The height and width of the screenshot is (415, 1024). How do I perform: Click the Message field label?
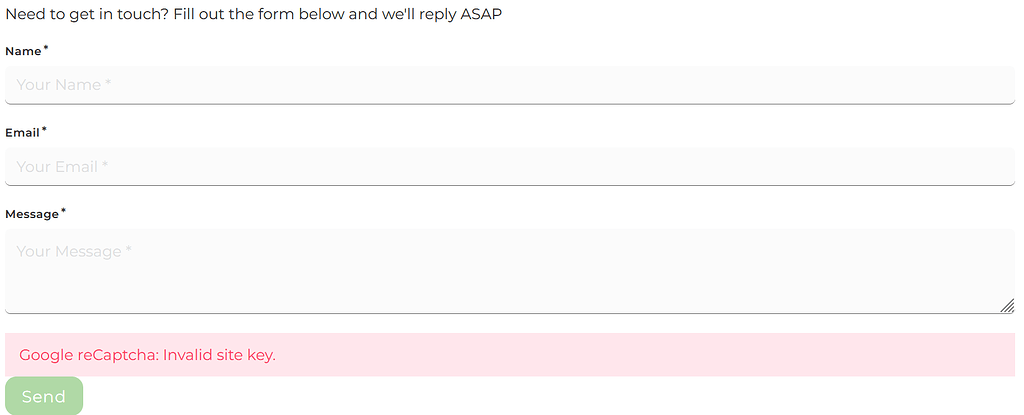[x=32, y=214]
